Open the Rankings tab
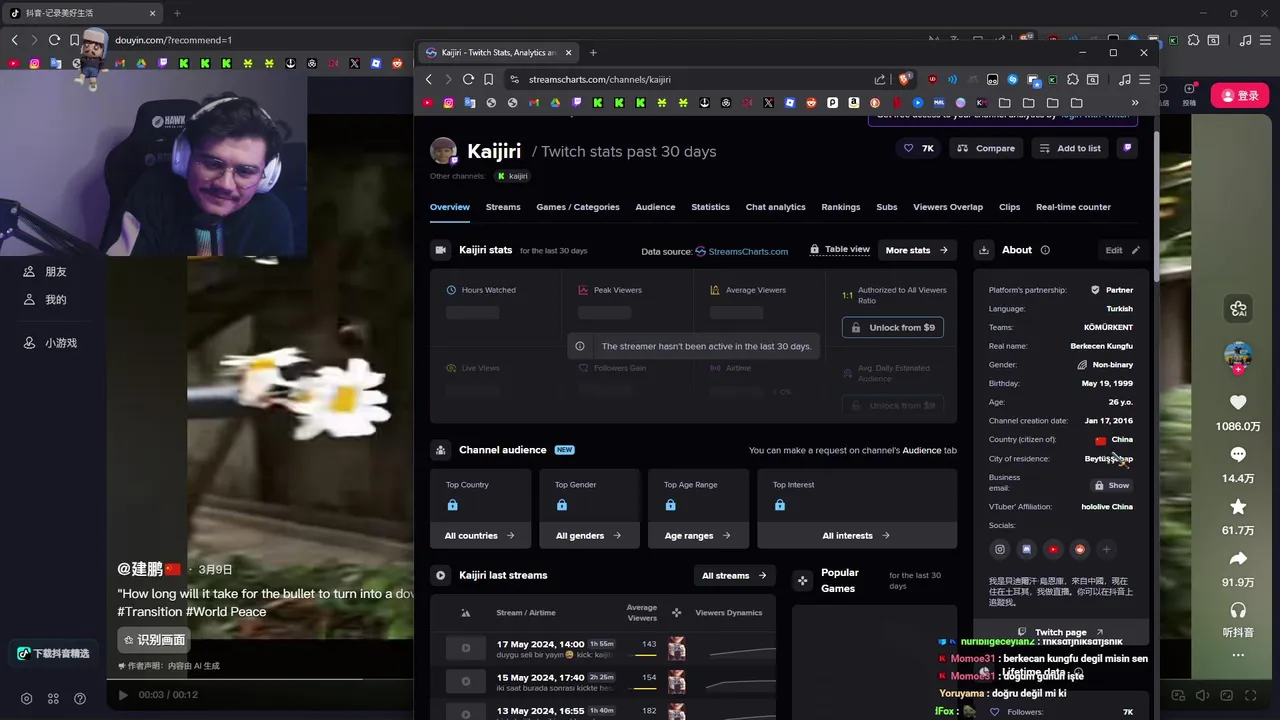Viewport: 1280px width, 720px height. (x=841, y=207)
